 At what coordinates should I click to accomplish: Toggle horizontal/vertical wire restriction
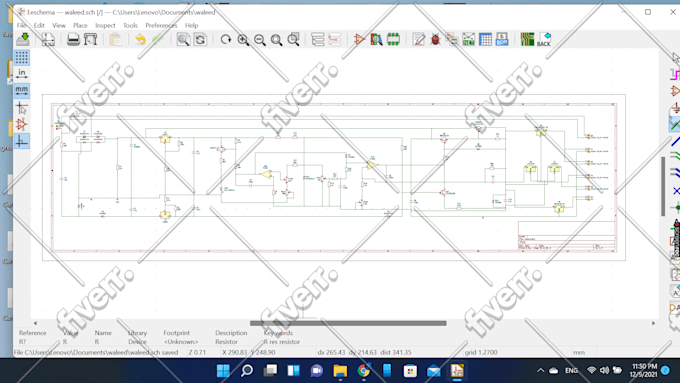click(22, 141)
